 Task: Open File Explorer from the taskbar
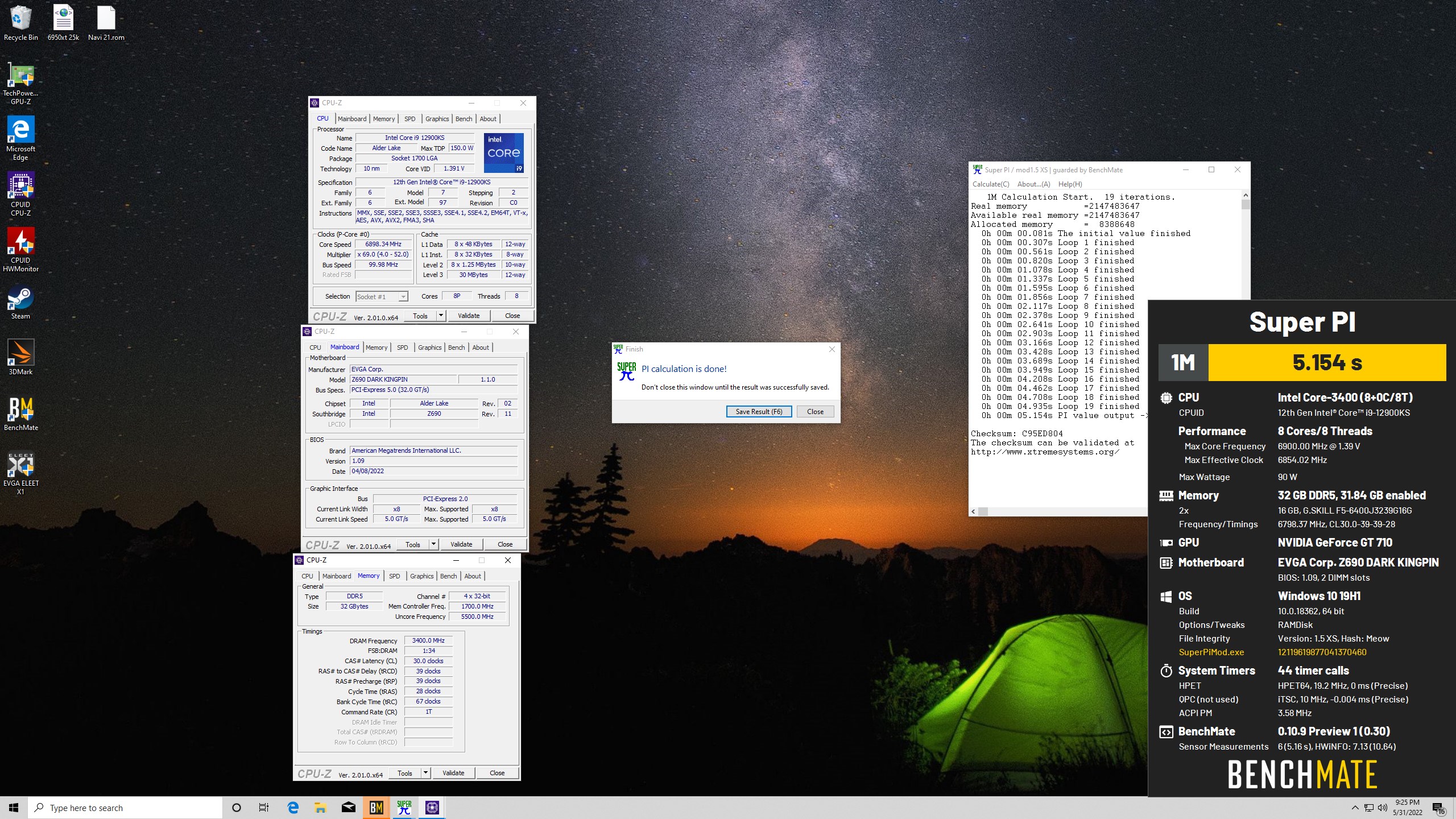(320, 808)
